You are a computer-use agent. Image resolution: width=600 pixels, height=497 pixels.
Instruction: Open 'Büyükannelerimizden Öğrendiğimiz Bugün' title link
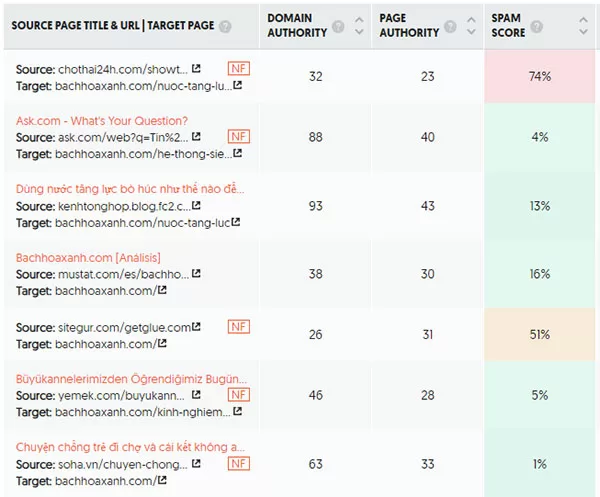coord(131,379)
